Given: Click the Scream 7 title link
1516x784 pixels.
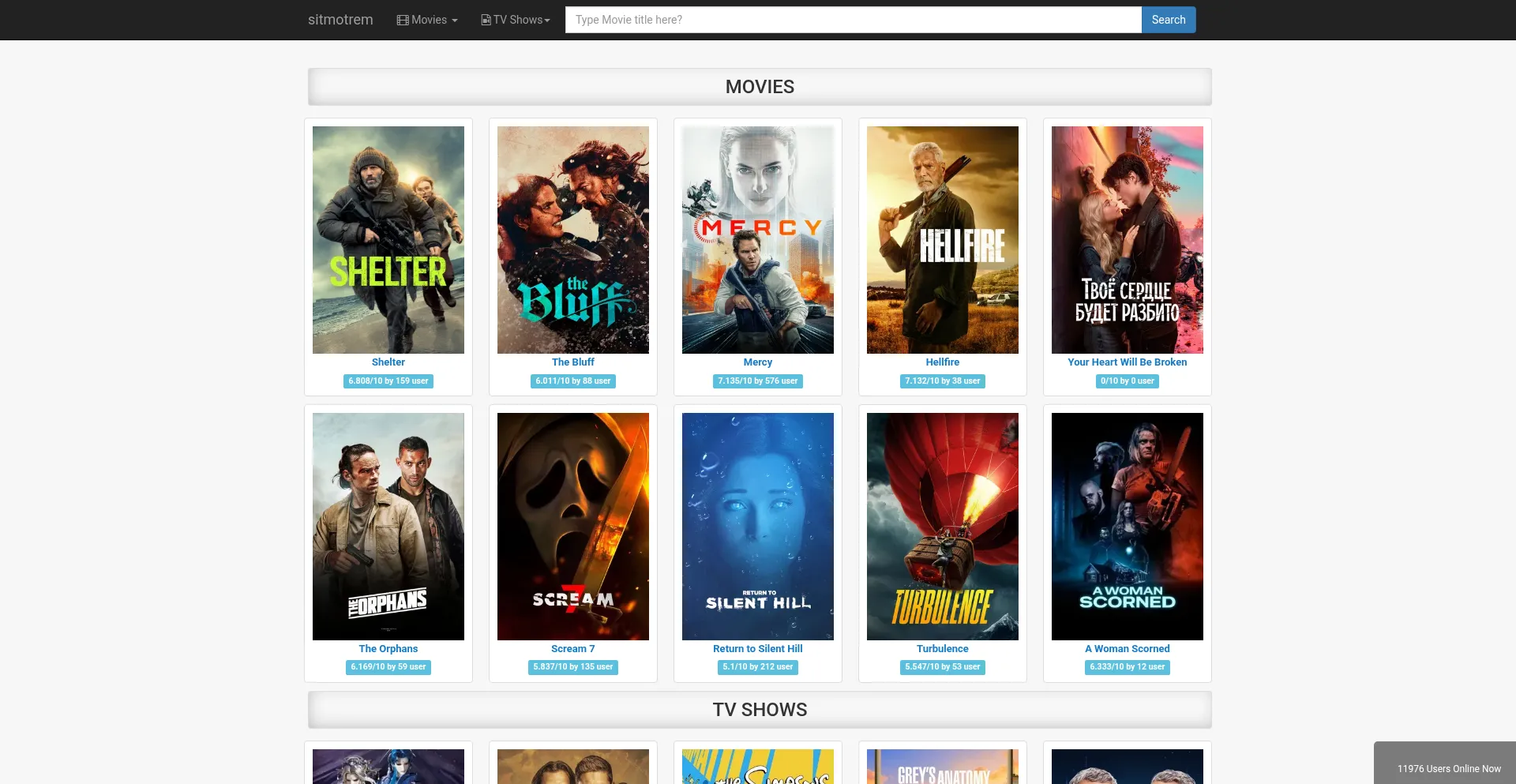Looking at the screenshot, I should tap(573, 649).
